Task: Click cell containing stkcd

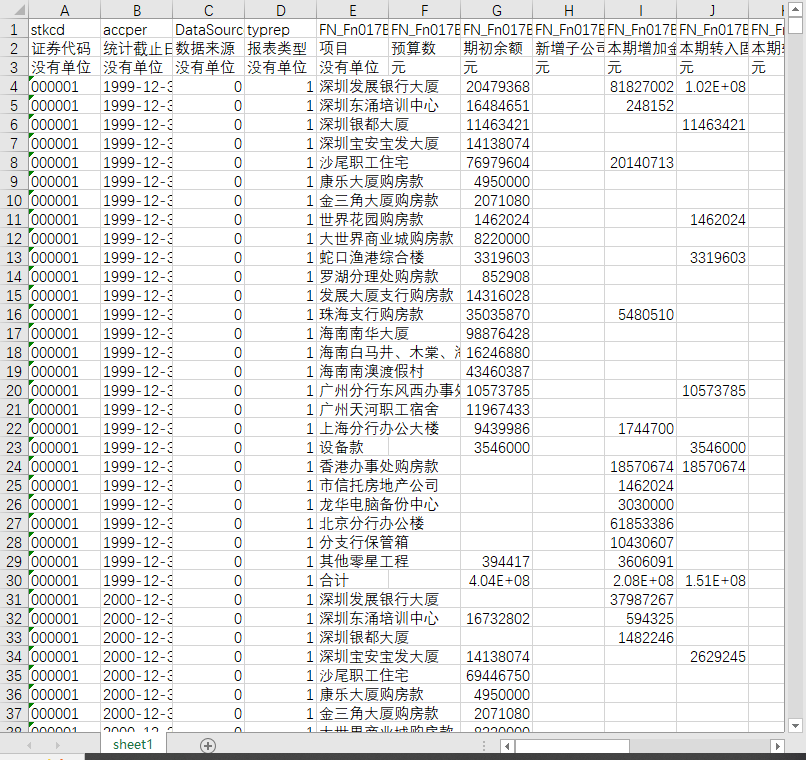Action: pyautogui.click(x=64, y=29)
